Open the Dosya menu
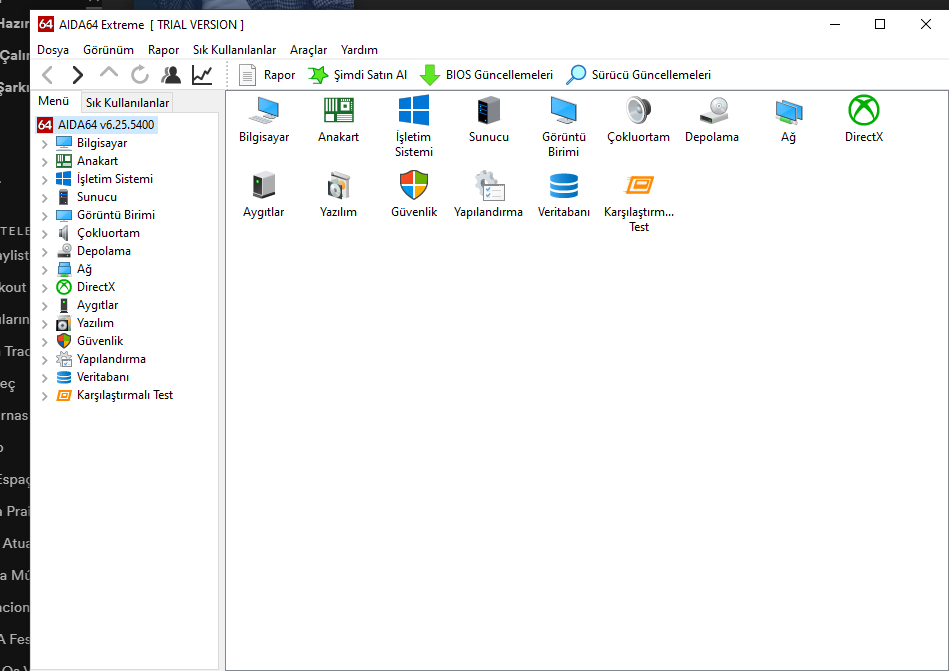The image size is (949, 671). point(53,50)
